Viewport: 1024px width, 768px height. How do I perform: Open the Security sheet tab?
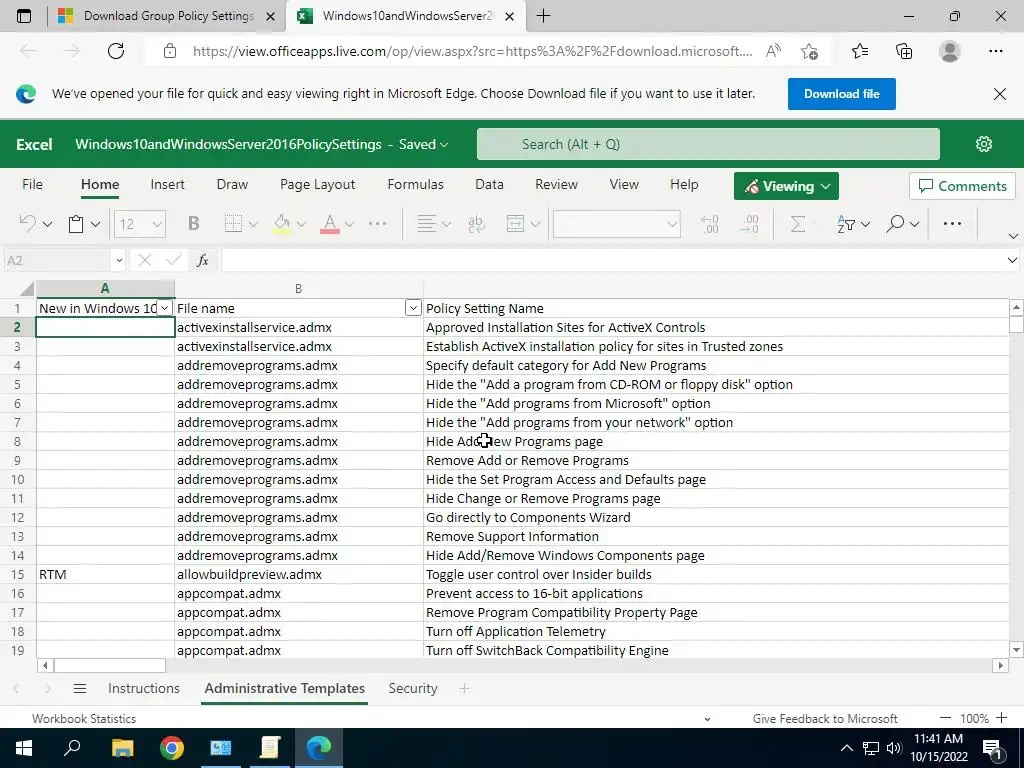click(x=413, y=688)
